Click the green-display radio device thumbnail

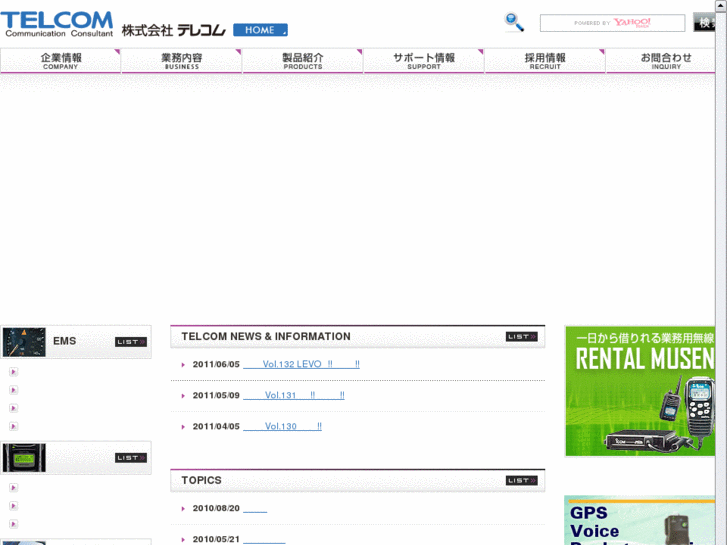coord(24,458)
